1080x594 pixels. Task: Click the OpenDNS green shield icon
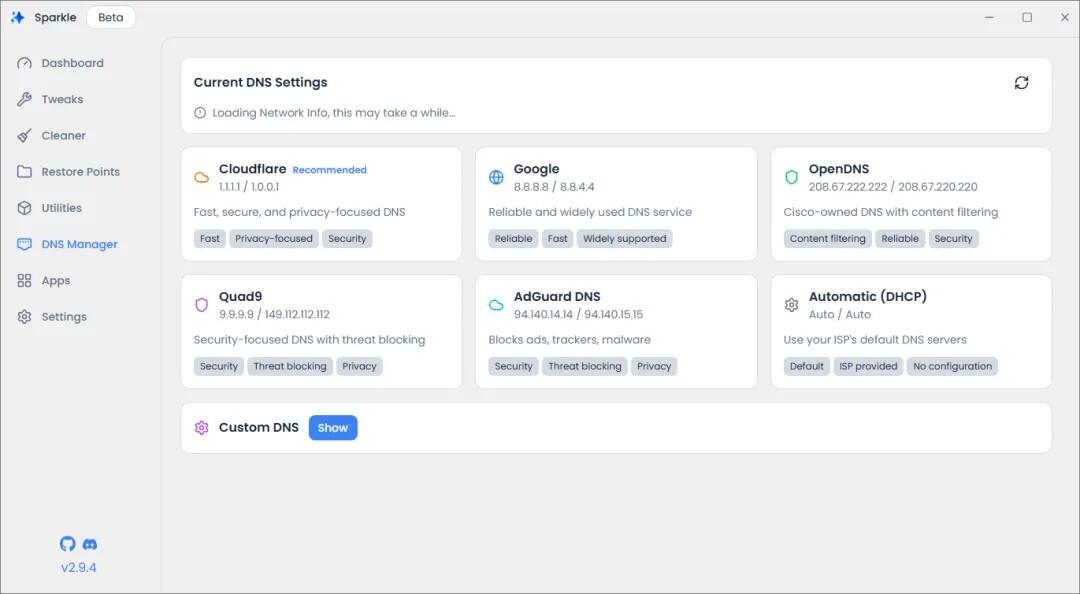pos(791,177)
